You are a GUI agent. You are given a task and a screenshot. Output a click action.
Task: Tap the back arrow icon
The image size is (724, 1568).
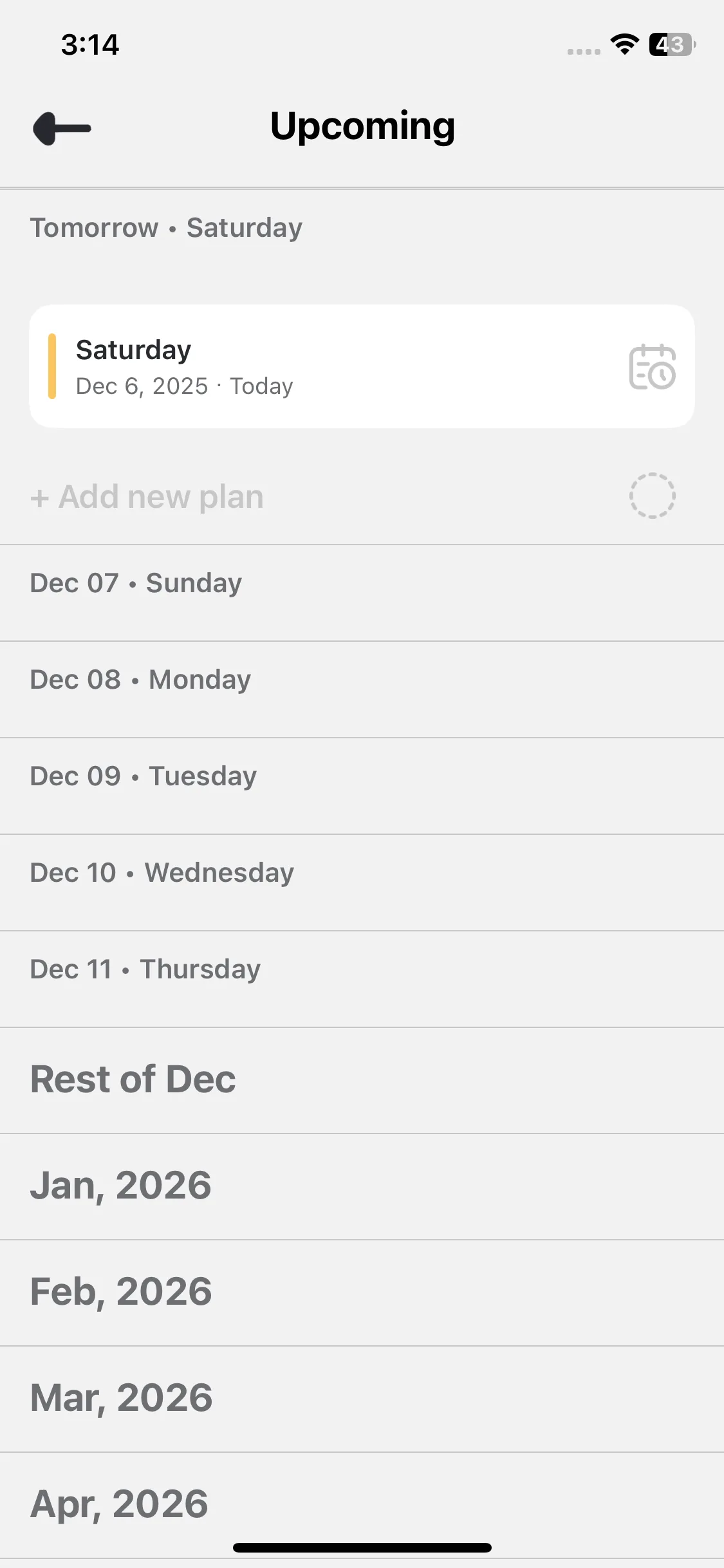(62, 128)
